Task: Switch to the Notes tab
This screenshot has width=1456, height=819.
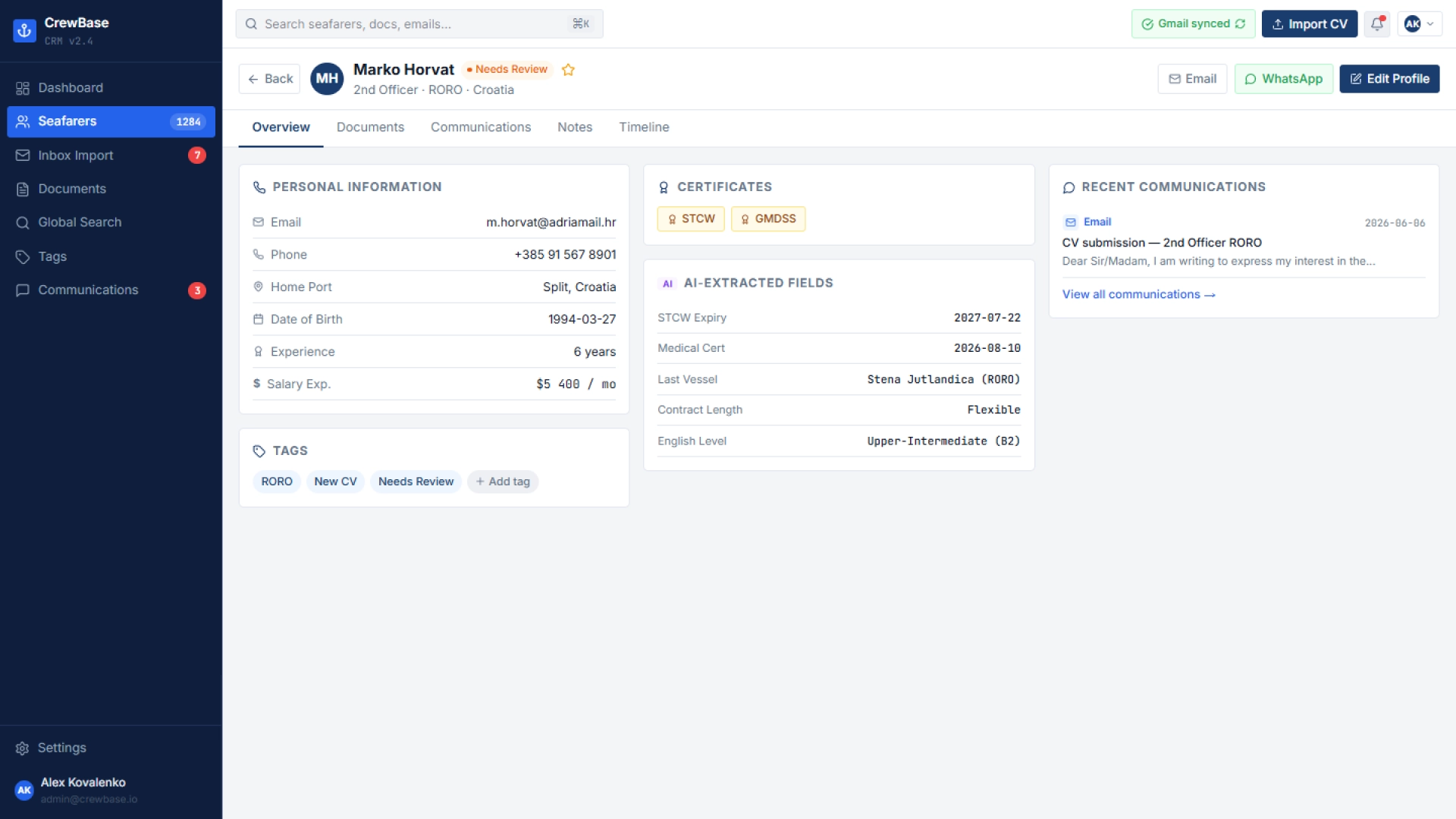Action: 575,127
